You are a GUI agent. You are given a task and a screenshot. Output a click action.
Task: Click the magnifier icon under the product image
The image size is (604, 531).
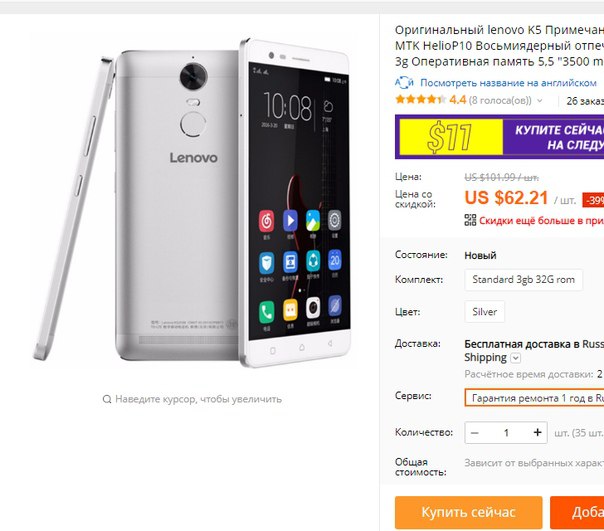107,399
